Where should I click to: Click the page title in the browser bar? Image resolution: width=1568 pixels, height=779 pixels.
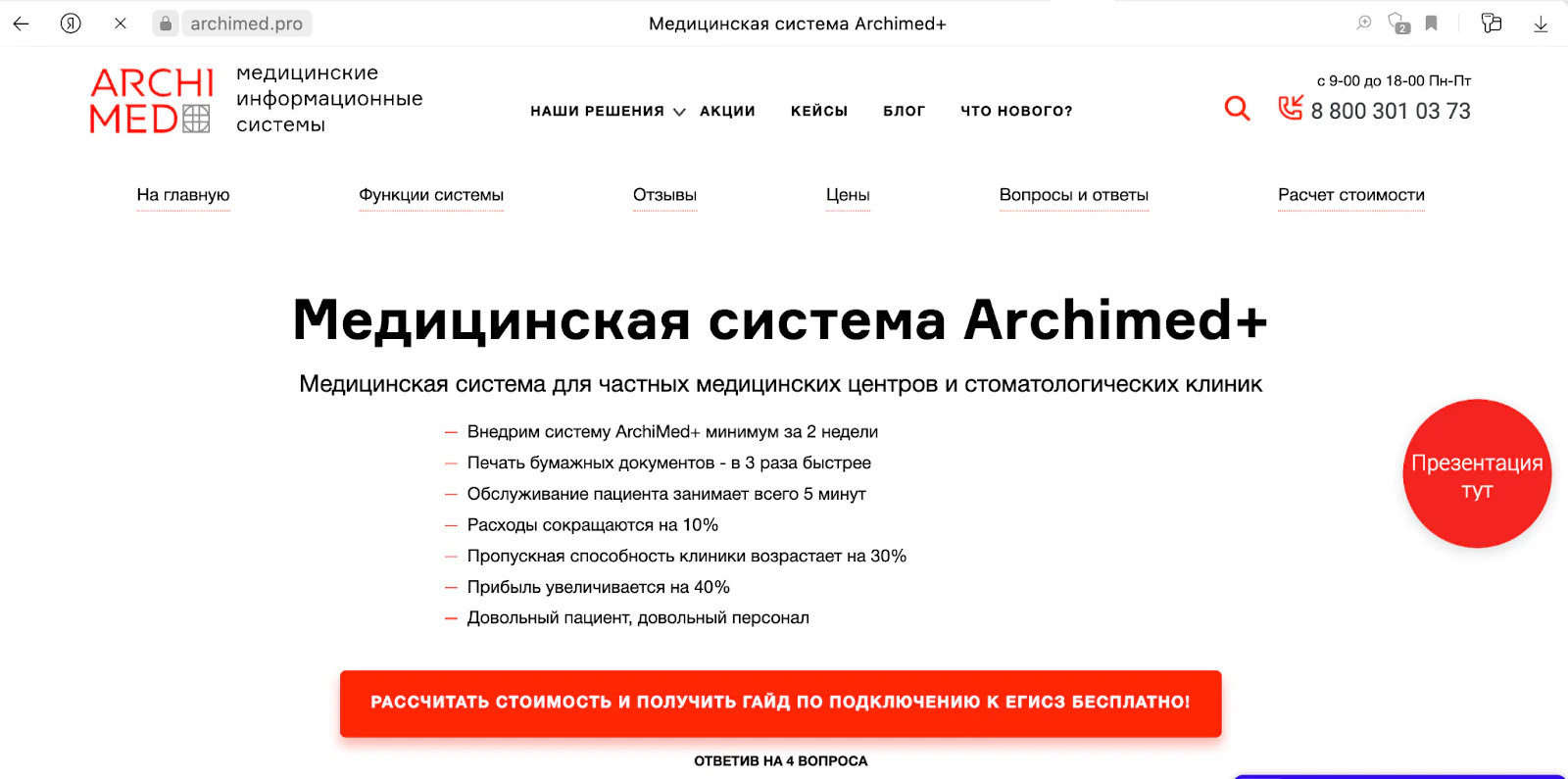pyautogui.click(x=798, y=24)
